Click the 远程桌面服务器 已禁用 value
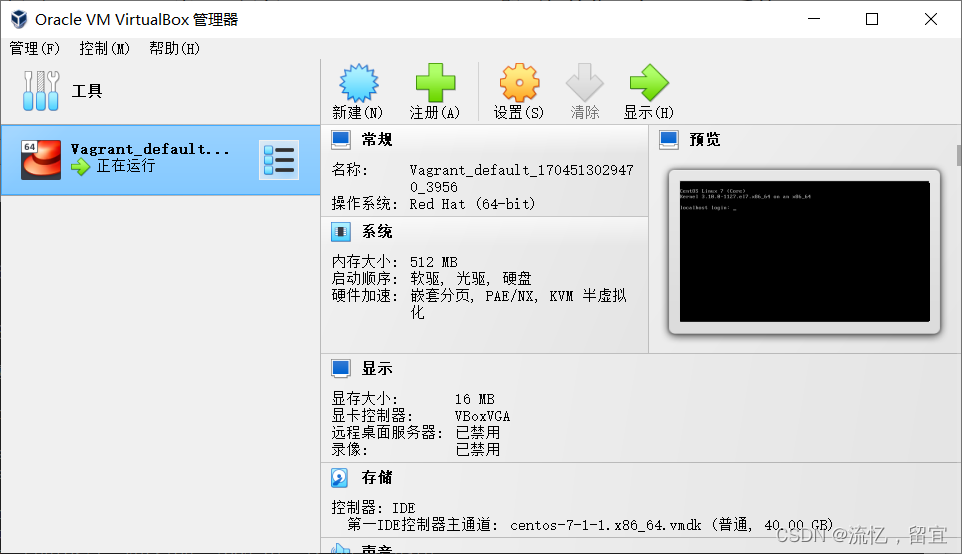The height and width of the screenshot is (554, 962). click(x=477, y=433)
